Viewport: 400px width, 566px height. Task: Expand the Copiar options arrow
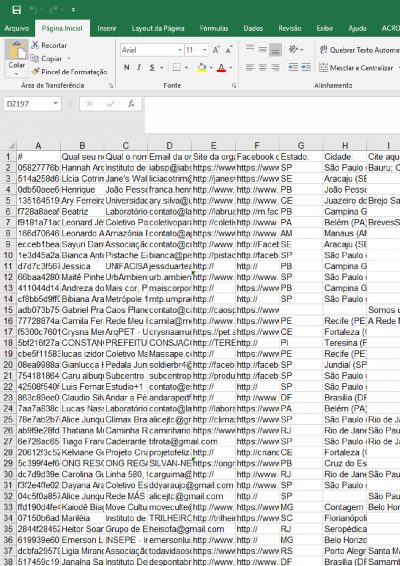pyautogui.click(x=69, y=58)
